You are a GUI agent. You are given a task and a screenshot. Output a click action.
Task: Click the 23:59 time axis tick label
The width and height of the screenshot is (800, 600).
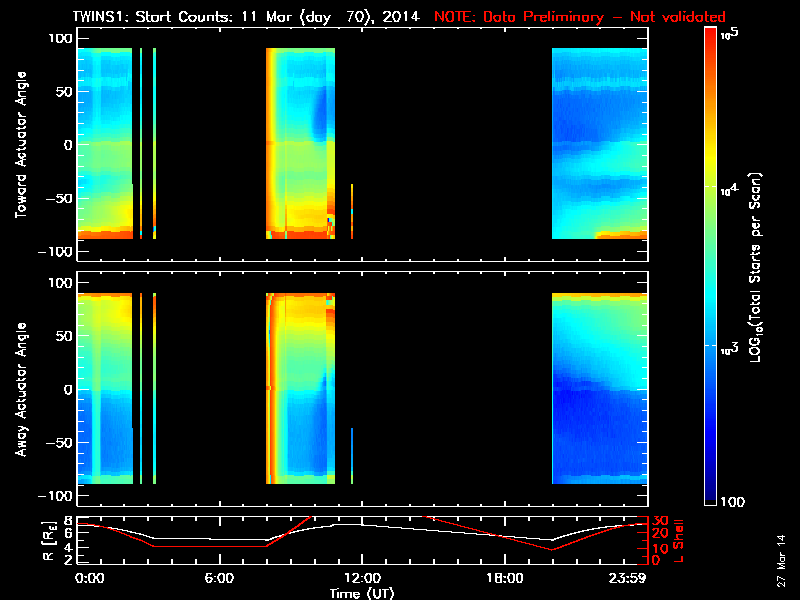pos(629,578)
